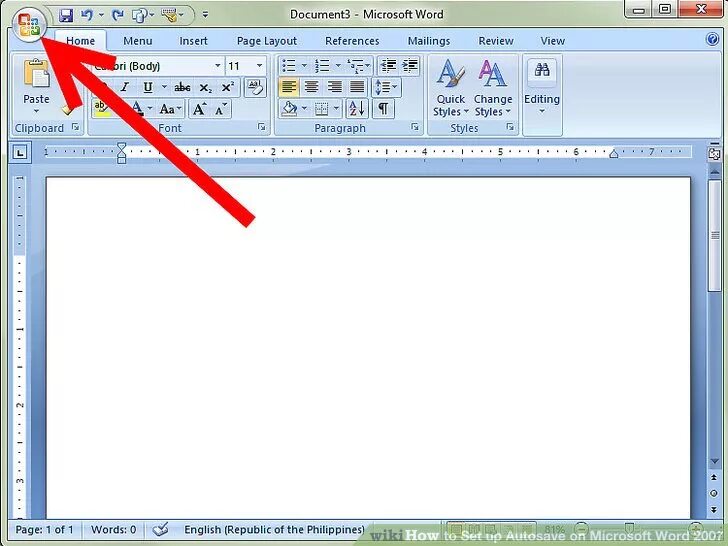Click the document pages icon beside Redo
Image resolution: width=728 pixels, height=546 pixels.
click(x=139, y=16)
